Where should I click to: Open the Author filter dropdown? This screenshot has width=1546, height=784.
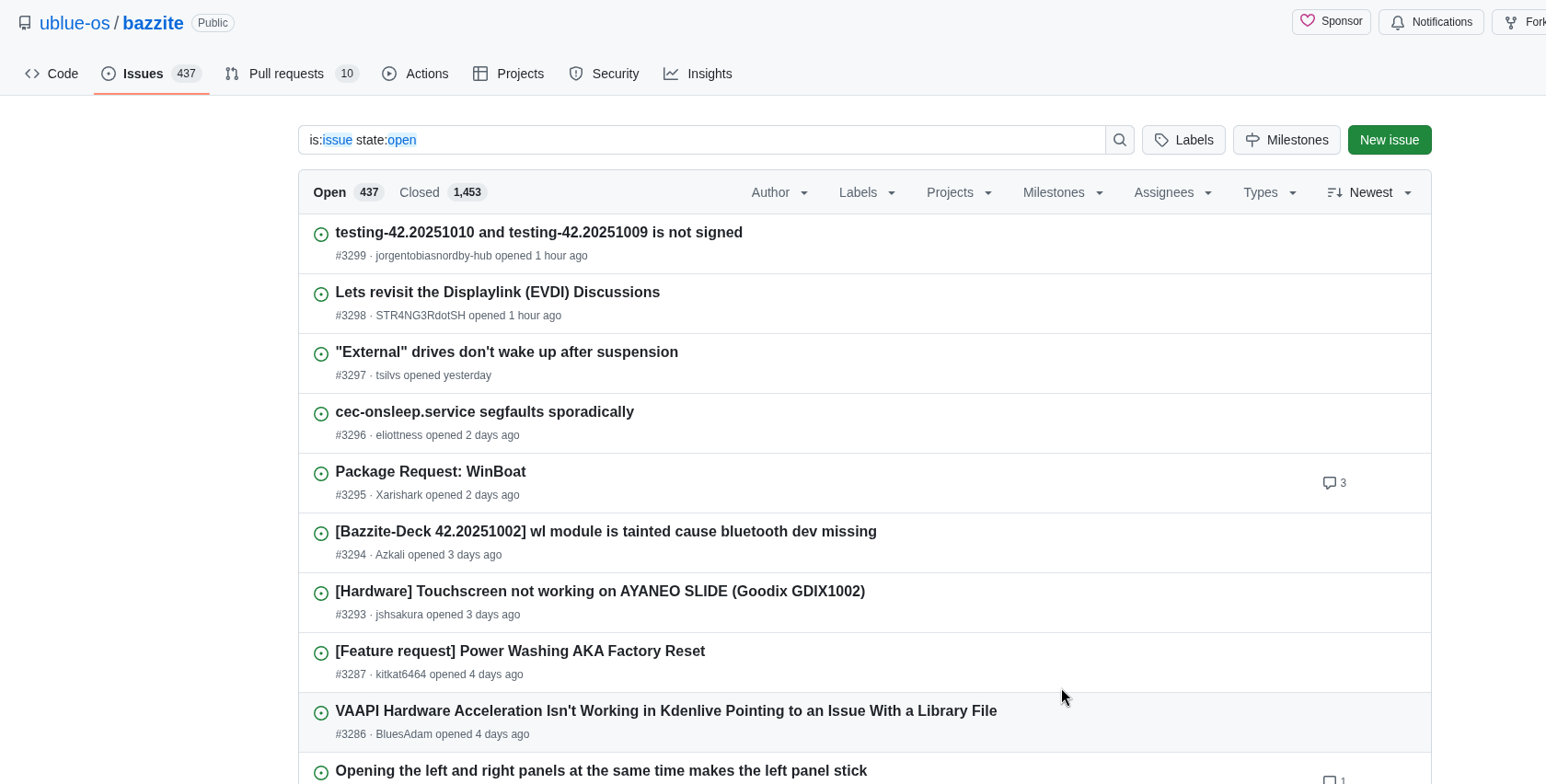pyautogui.click(x=780, y=192)
